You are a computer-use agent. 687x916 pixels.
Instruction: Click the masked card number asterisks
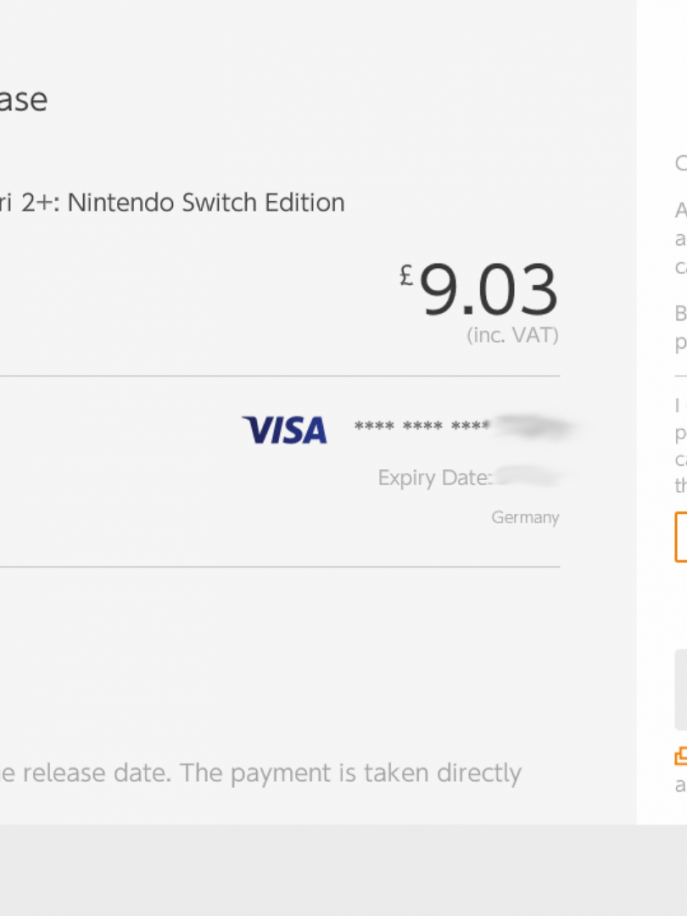click(x=421, y=428)
